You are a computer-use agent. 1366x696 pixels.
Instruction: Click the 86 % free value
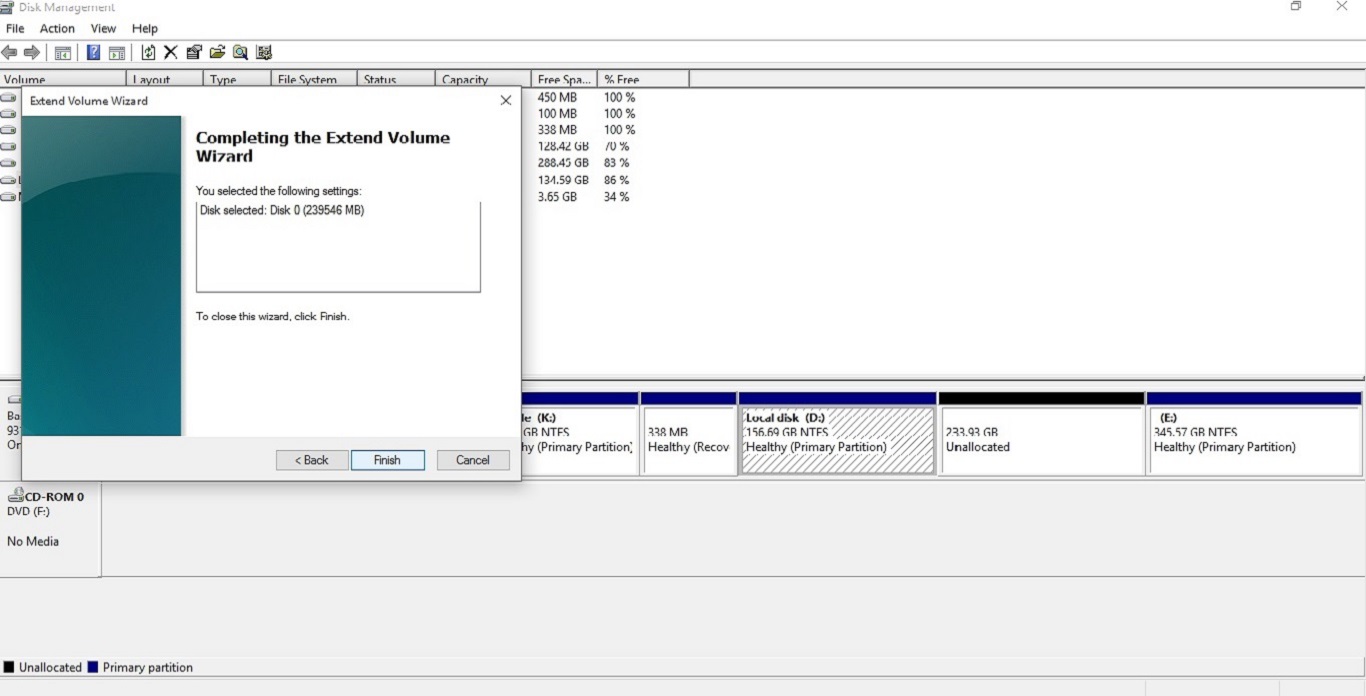616,180
